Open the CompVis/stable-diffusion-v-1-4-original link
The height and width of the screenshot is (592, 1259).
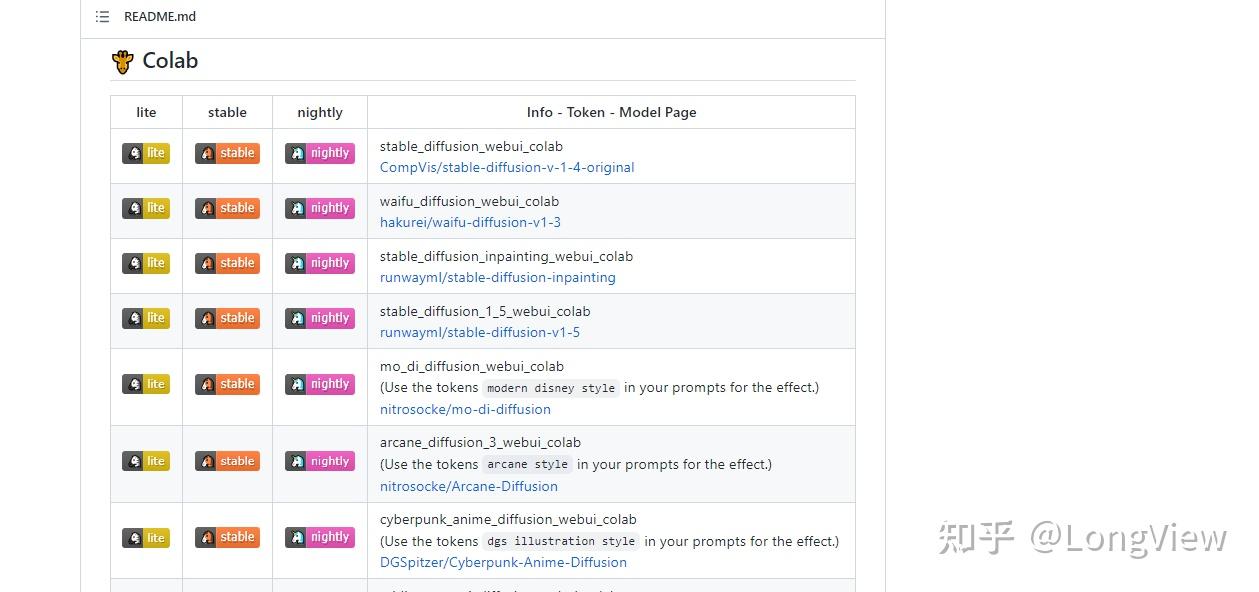[507, 168]
